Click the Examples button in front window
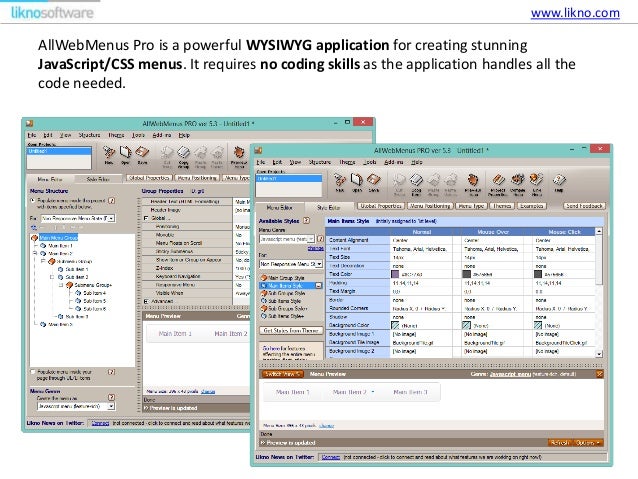Screen dimensions: 638x479 coord(531,206)
